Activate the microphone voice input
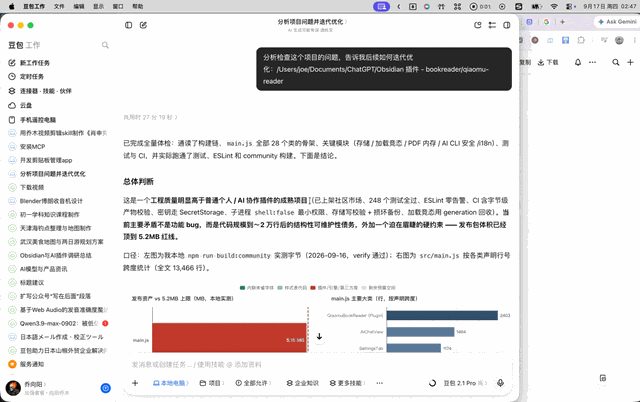 [500, 383]
